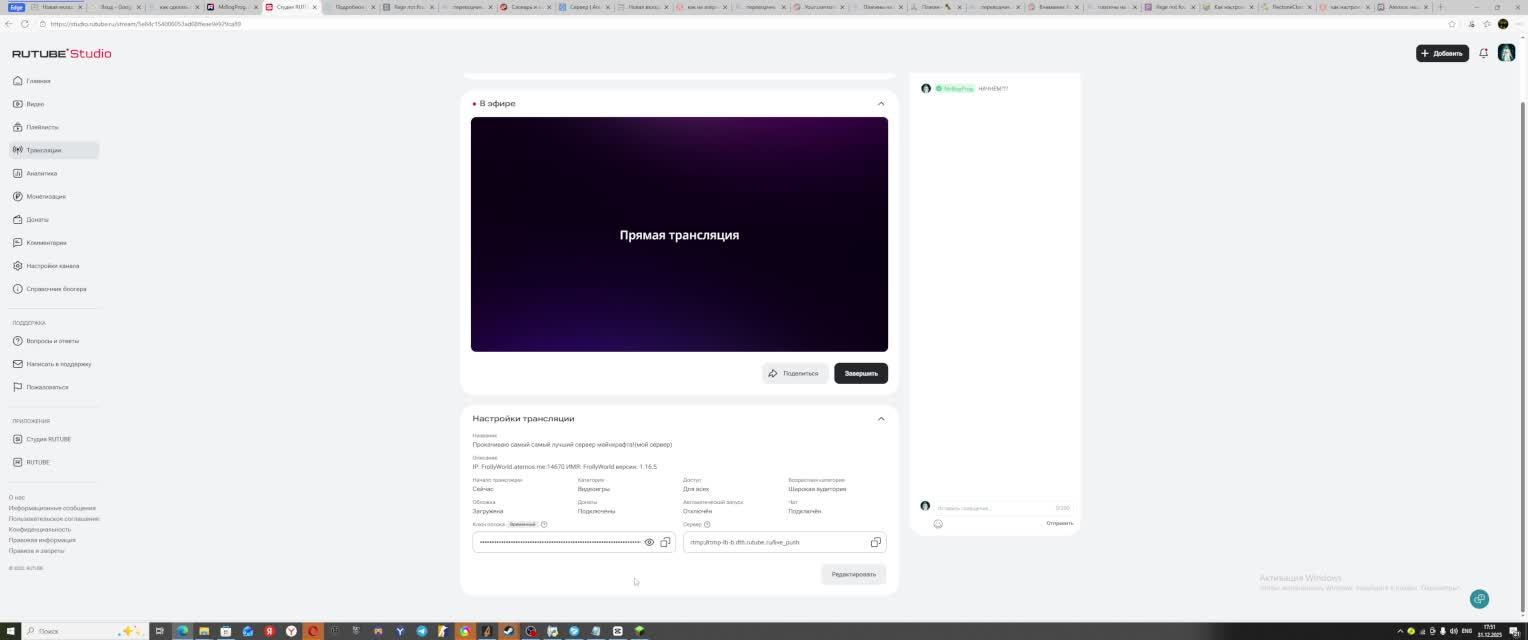Viewport: 1528px width, 640px height.
Task: Open Пользовательское соглашение link
Action: (x=54, y=519)
